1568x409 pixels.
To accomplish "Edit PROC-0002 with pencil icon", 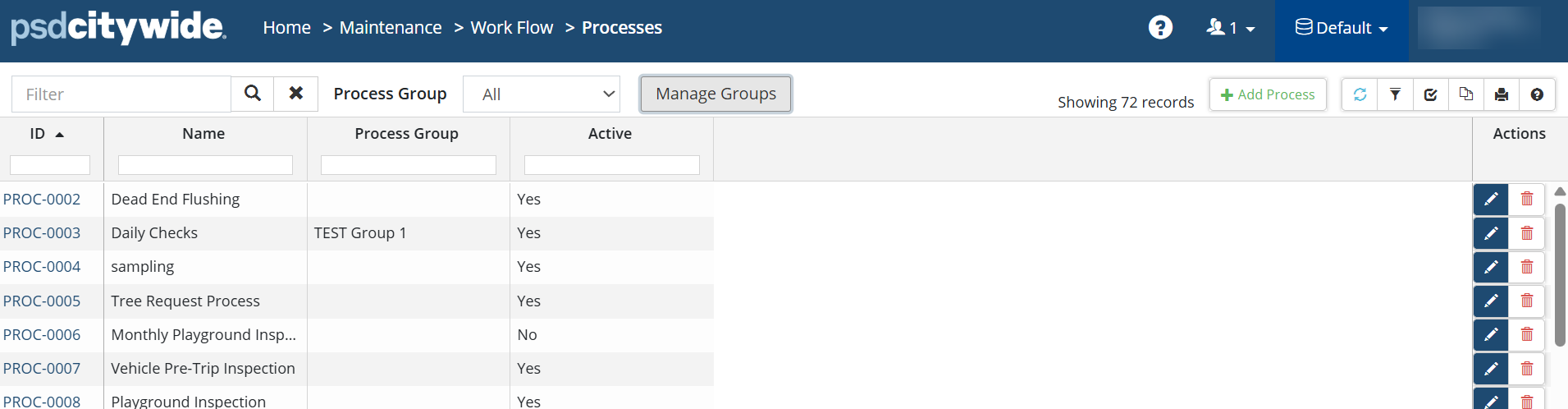I will click(x=1491, y=199).
